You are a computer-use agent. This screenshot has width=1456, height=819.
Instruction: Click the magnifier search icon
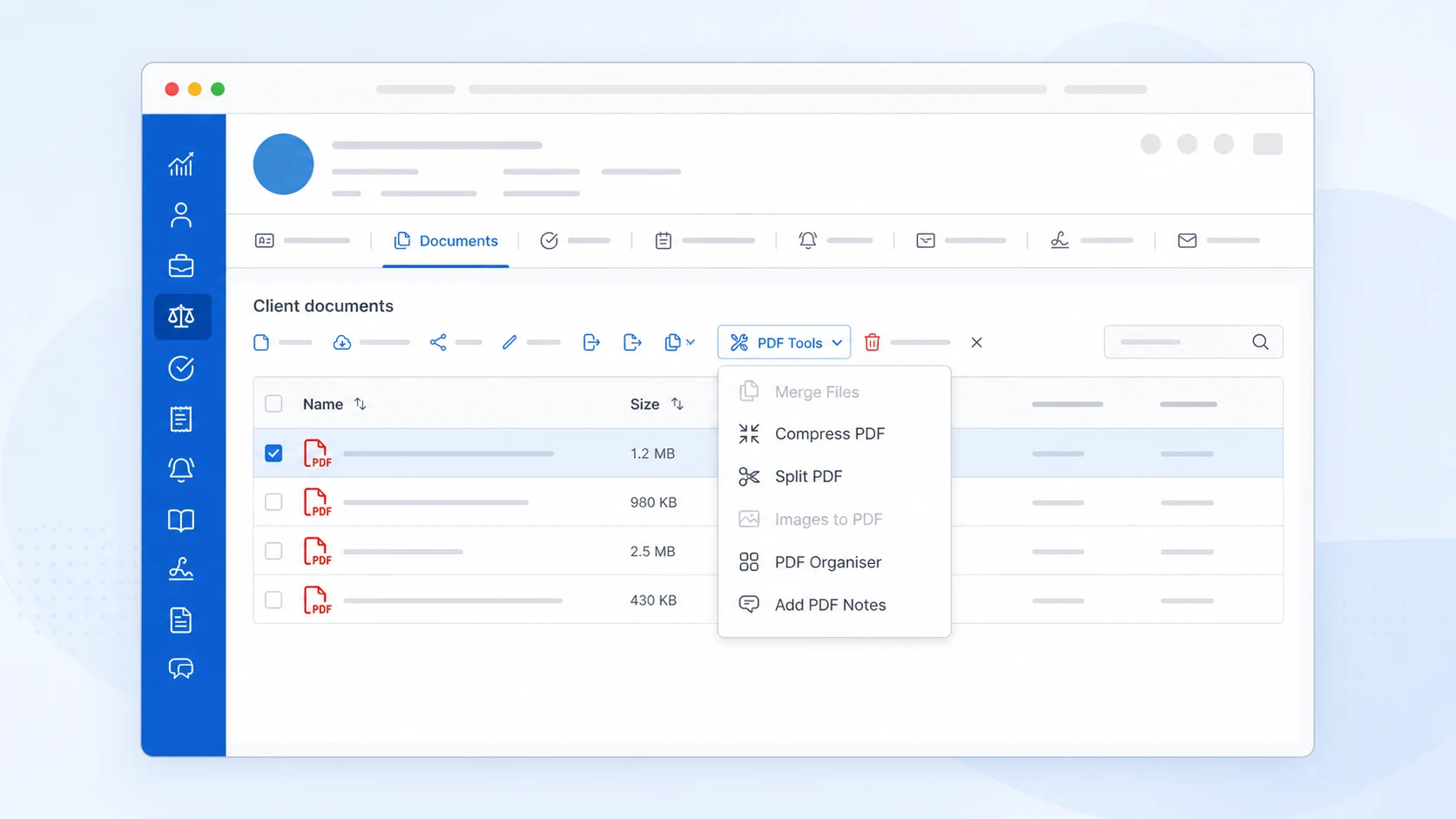point(1260,342)
